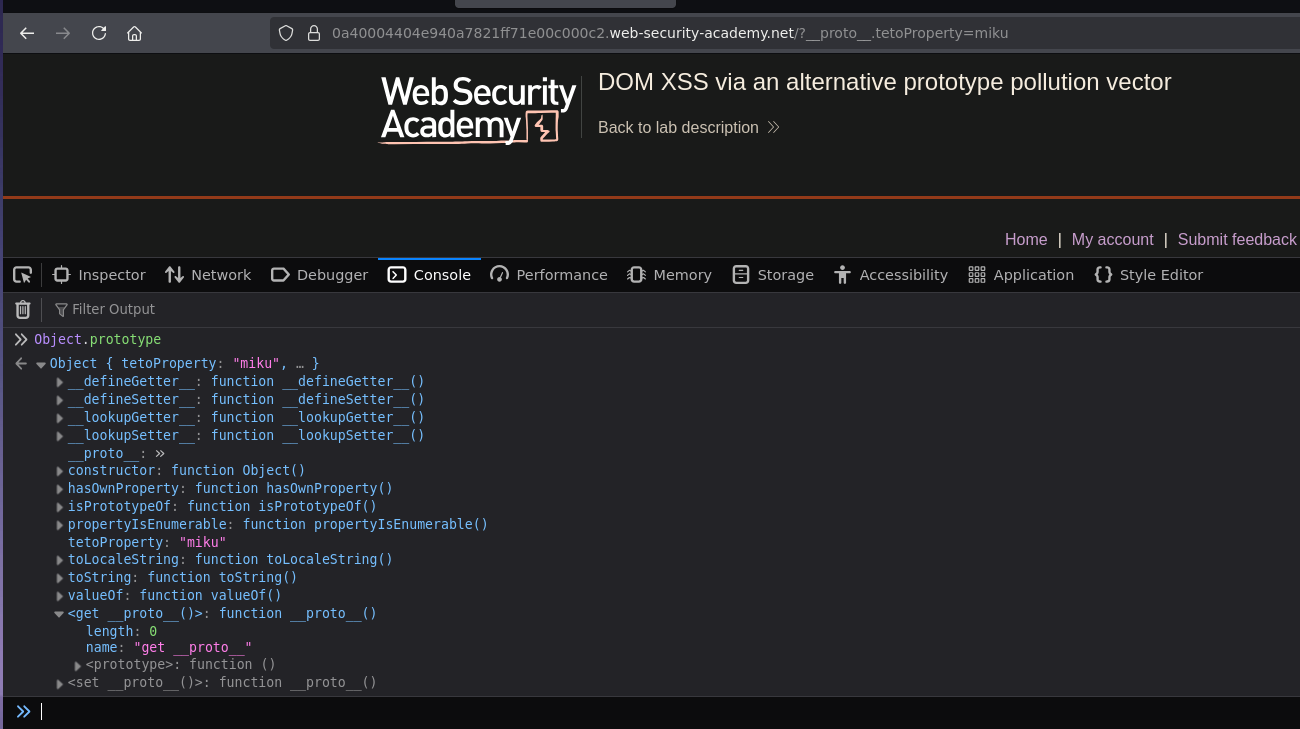Expand the valueOf function entry
Viewport: 1300px width, 729px height.
tap(60, 596)
